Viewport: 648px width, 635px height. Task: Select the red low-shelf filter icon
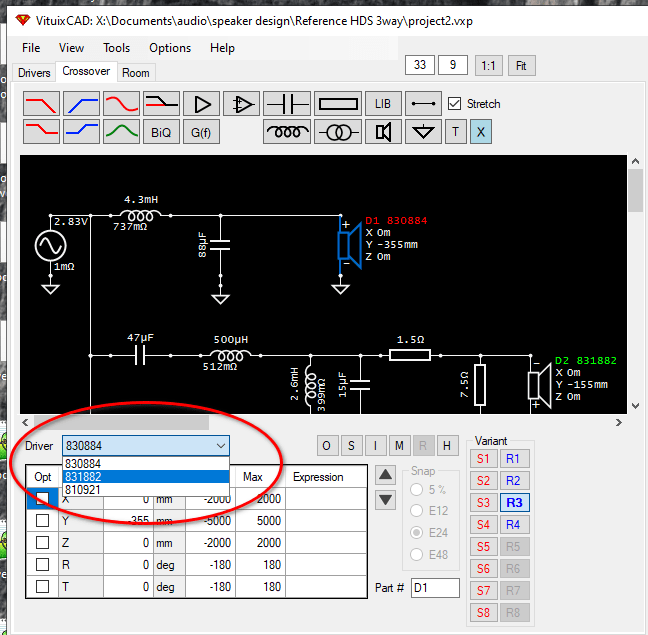point(41,132)
